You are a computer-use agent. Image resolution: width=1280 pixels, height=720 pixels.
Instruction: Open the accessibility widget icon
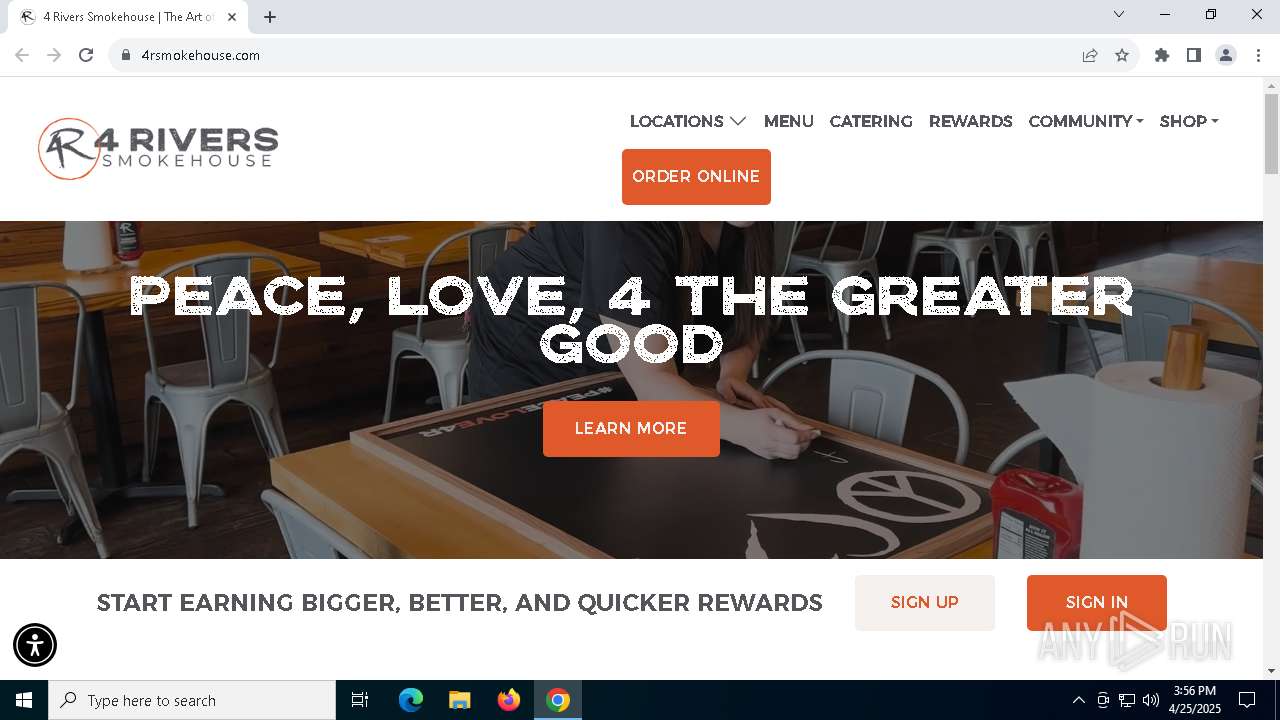(35, 645)
